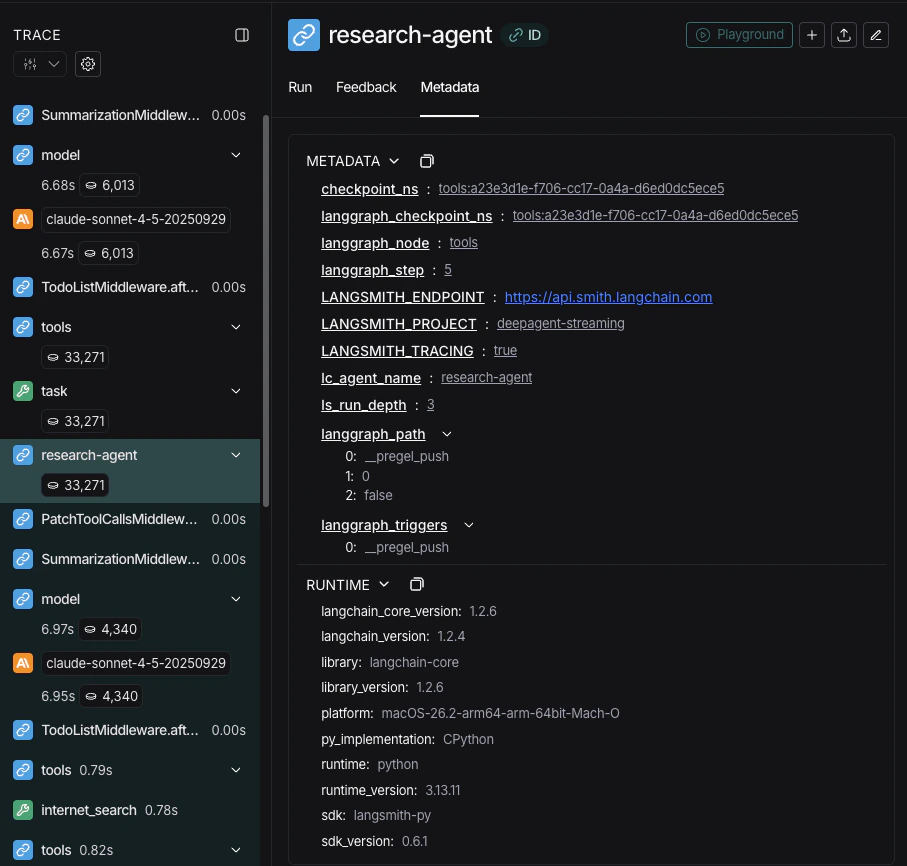
Task: Click the langgraph_step key label
Action: [373, 270]
